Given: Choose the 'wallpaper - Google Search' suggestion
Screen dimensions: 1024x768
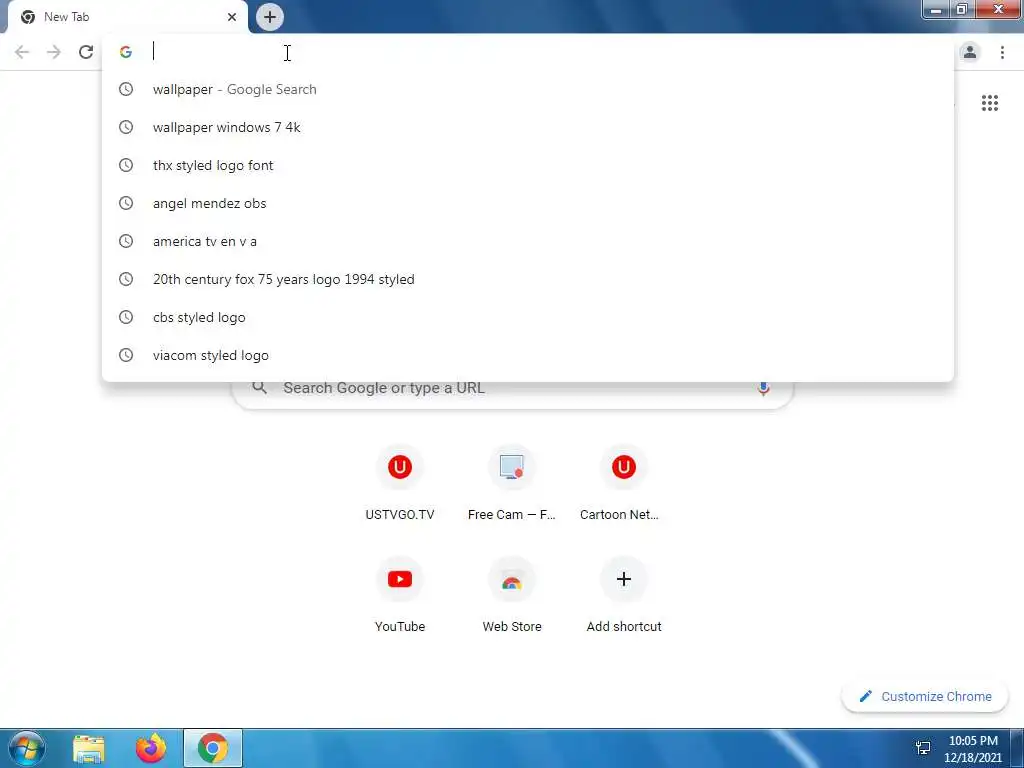Looking at the screenshot, I should (528, 89).
